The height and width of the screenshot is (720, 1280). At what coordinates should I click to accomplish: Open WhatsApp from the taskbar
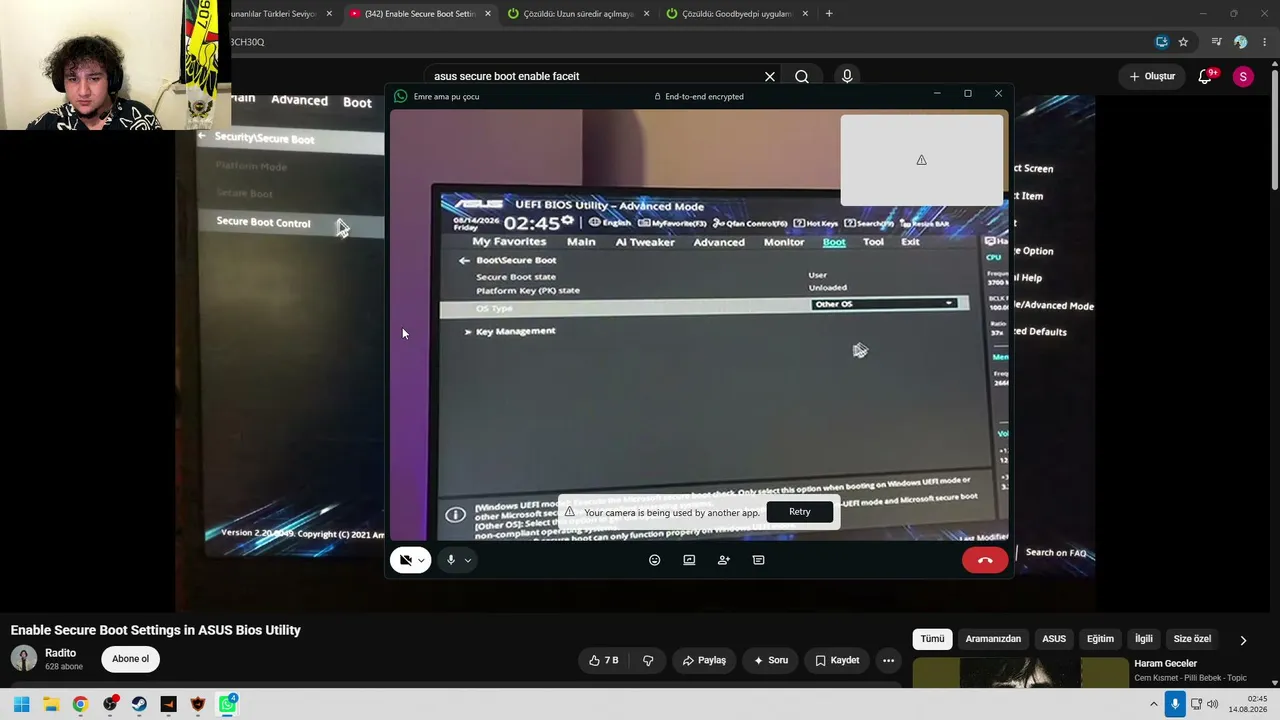coord(227,704)
